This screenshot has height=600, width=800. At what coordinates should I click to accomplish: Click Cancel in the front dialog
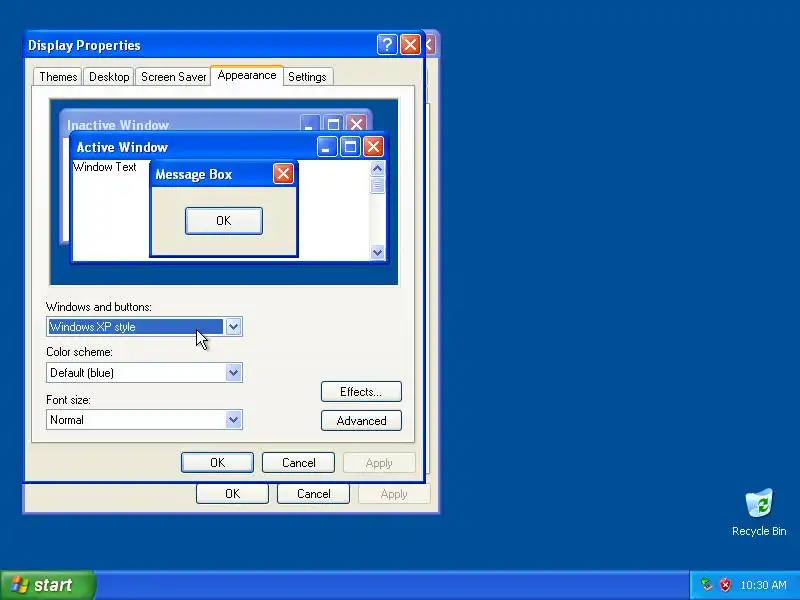point(298,463)
